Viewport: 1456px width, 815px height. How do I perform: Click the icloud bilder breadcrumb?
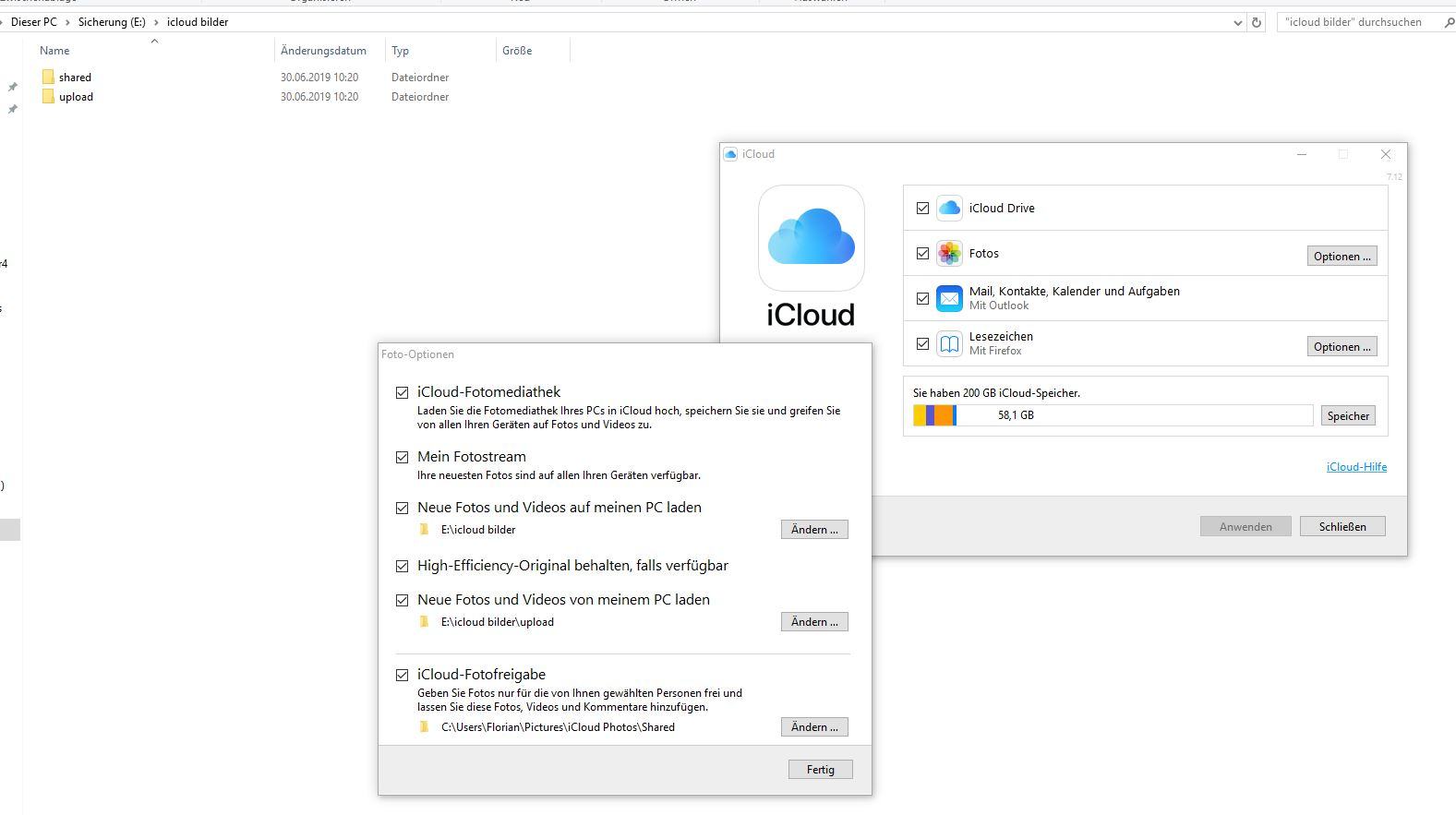198,22
